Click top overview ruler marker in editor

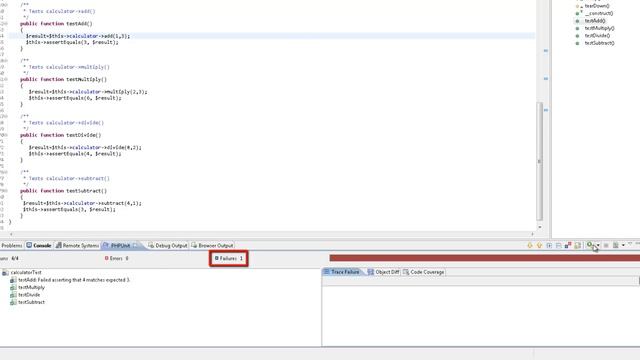(546, 51)
